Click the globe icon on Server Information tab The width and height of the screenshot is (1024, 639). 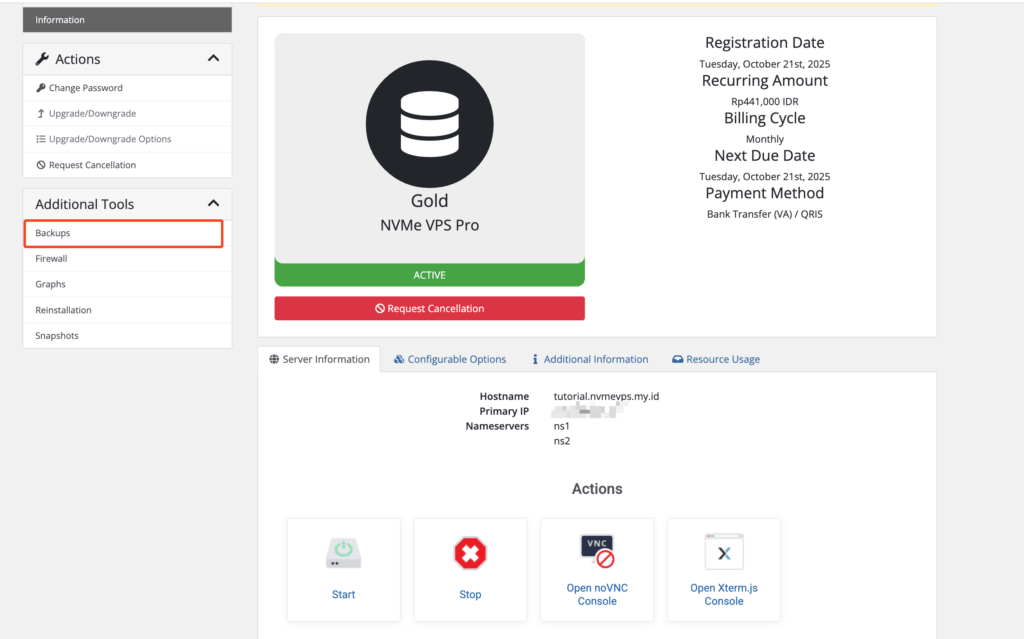click(274, 359)
